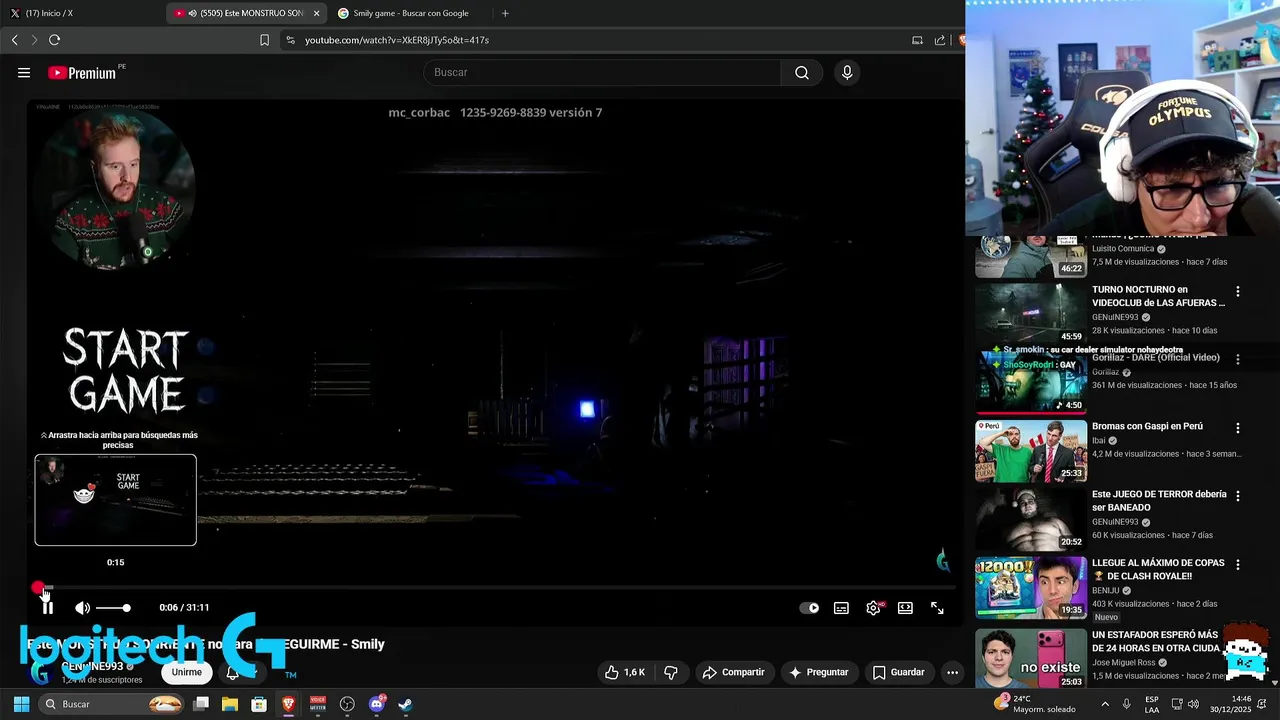Screen dimensions: 1280x720
Task: Click the share page icon in address bar
Action: click(940, 40)
